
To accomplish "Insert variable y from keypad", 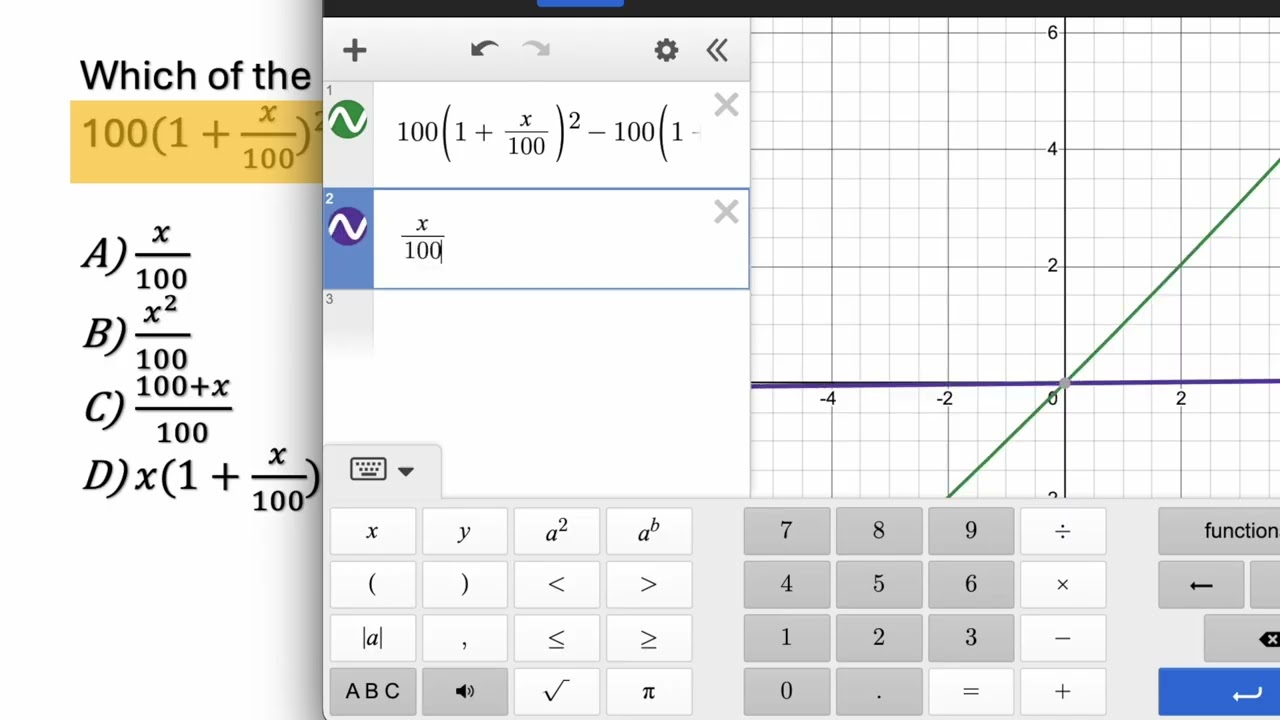I will pyautogui.click(x=464, y=531).
